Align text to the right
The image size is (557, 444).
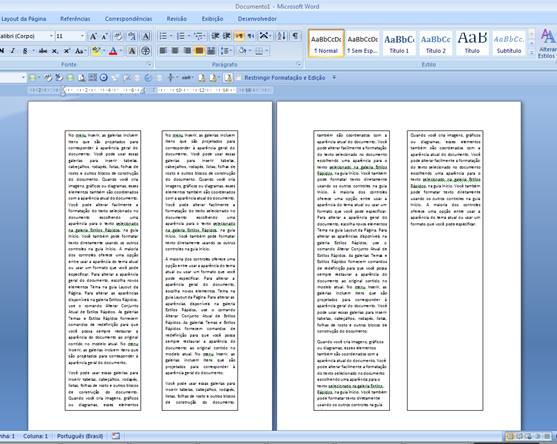[x=187, y=51]
